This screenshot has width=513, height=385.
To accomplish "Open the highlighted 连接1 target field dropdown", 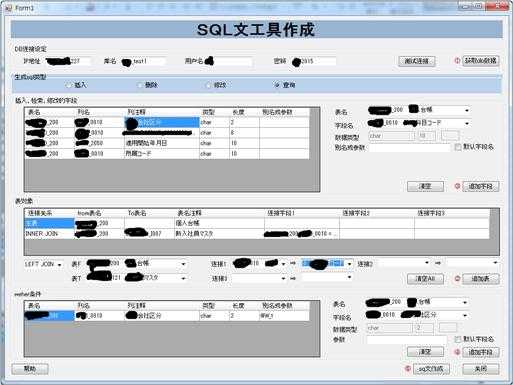I will [x=349, y=264].
